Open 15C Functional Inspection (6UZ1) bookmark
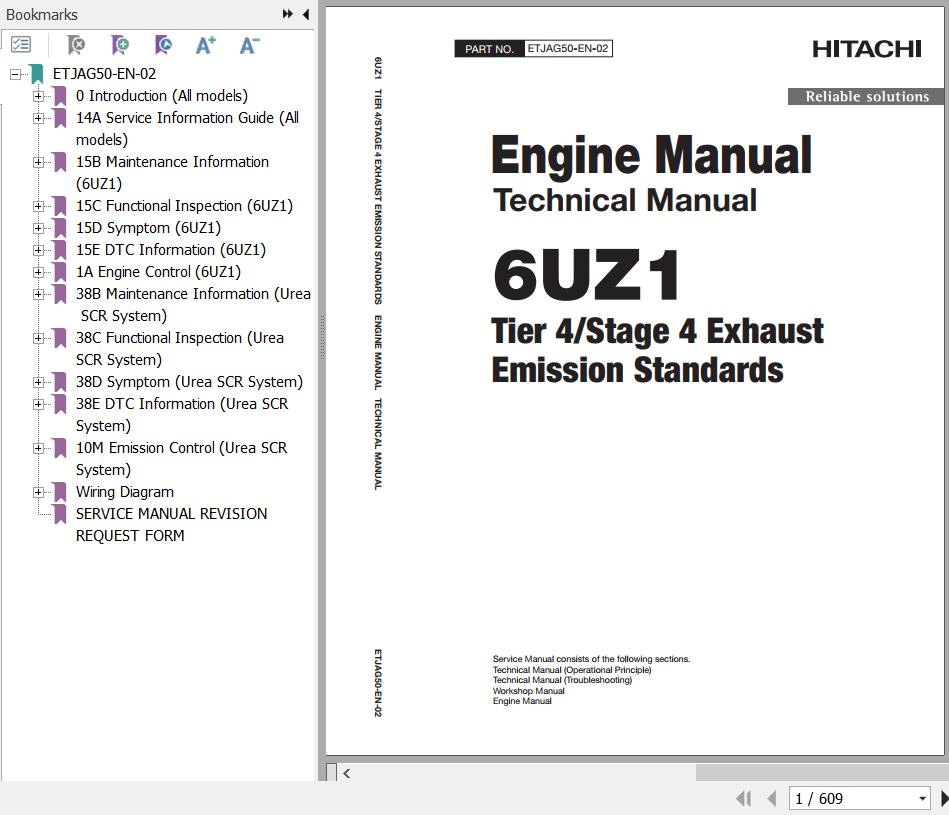This screenshot has height=815, width=949. click(184, 206)
